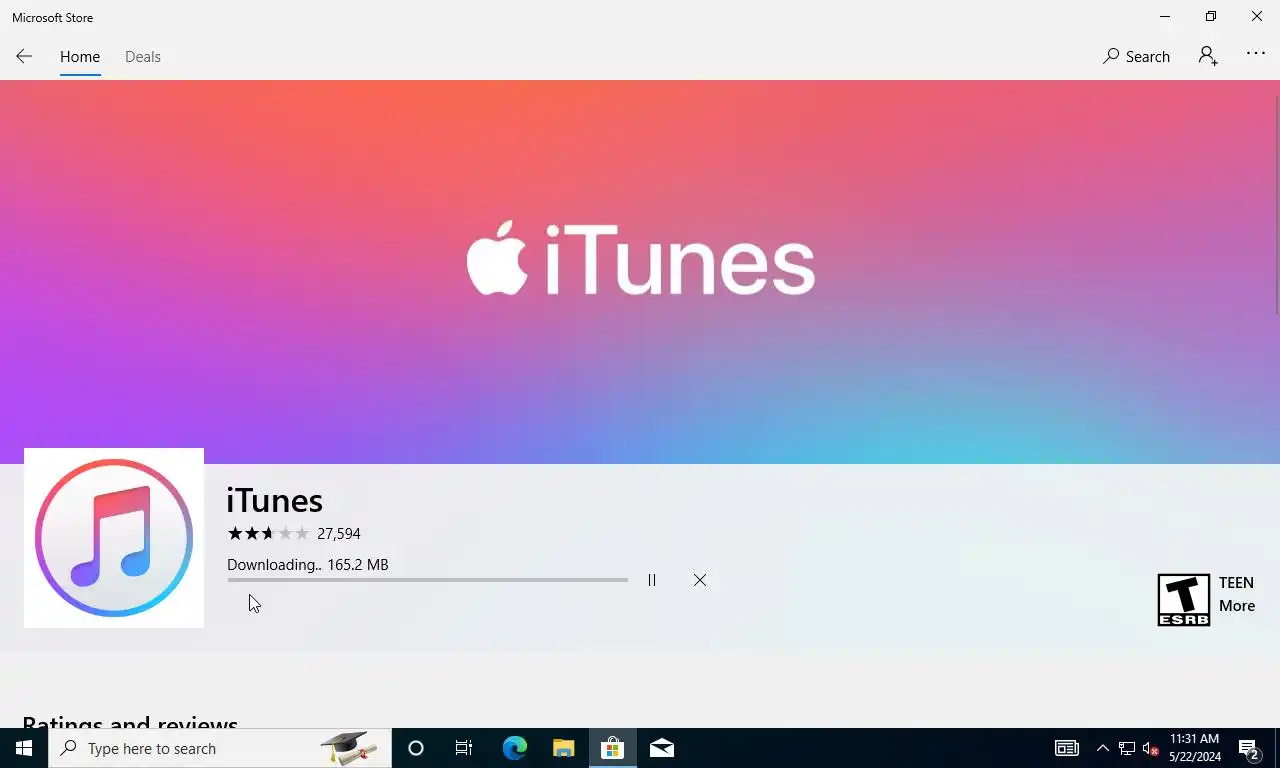
Task: Click Microsoft Store taskbar icon
Action: (x=612, y=748)
